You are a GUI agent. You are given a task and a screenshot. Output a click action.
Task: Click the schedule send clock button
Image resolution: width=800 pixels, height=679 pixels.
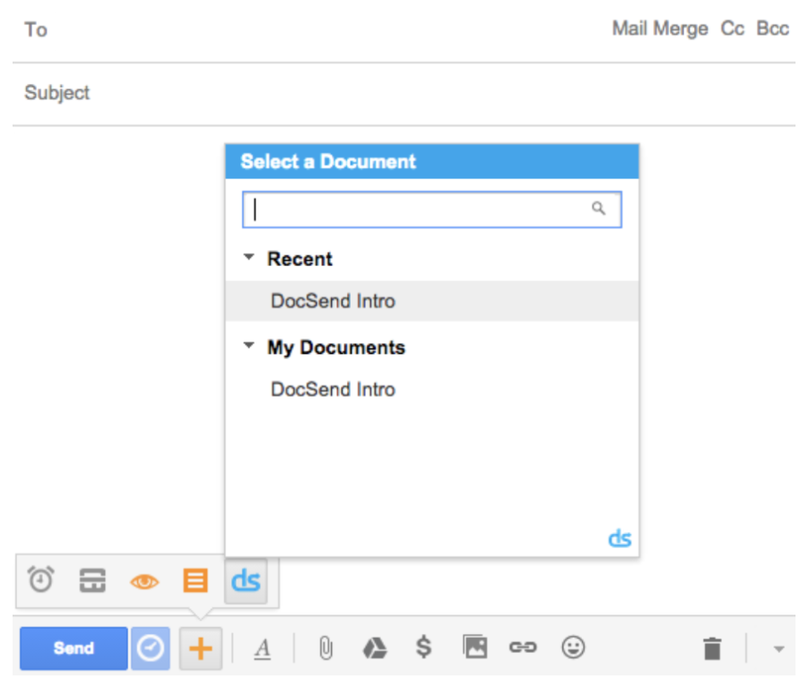click(x=150, y=648)
